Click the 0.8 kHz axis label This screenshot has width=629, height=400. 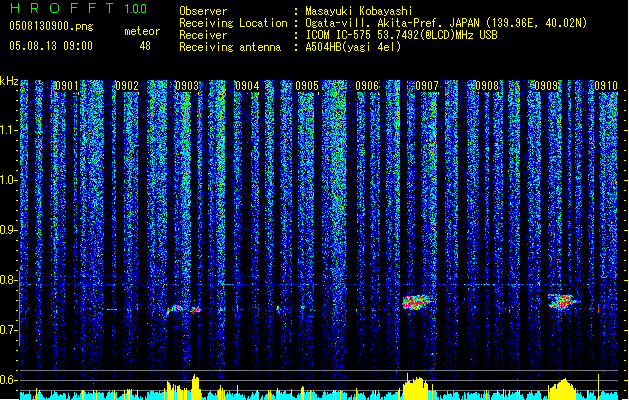tap(9, 280)
